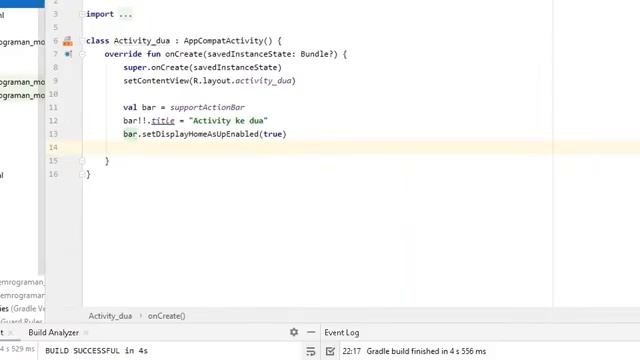Click supportActionBar on line 11

coord(207,107)
